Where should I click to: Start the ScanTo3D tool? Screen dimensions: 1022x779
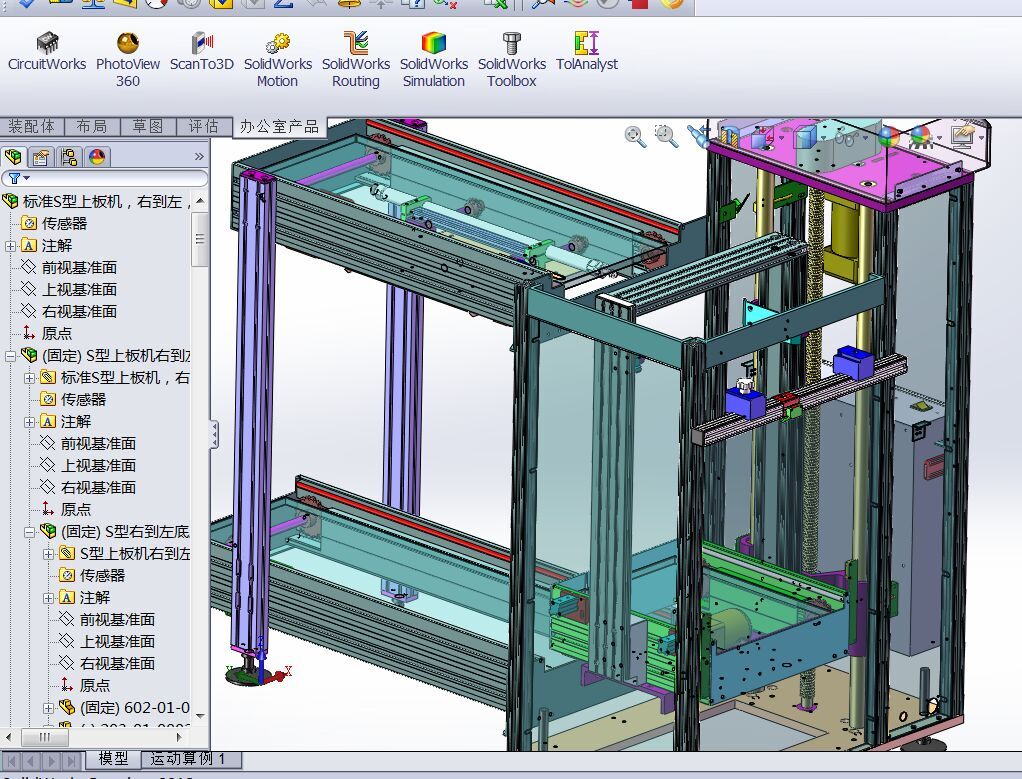pos(201,53)
